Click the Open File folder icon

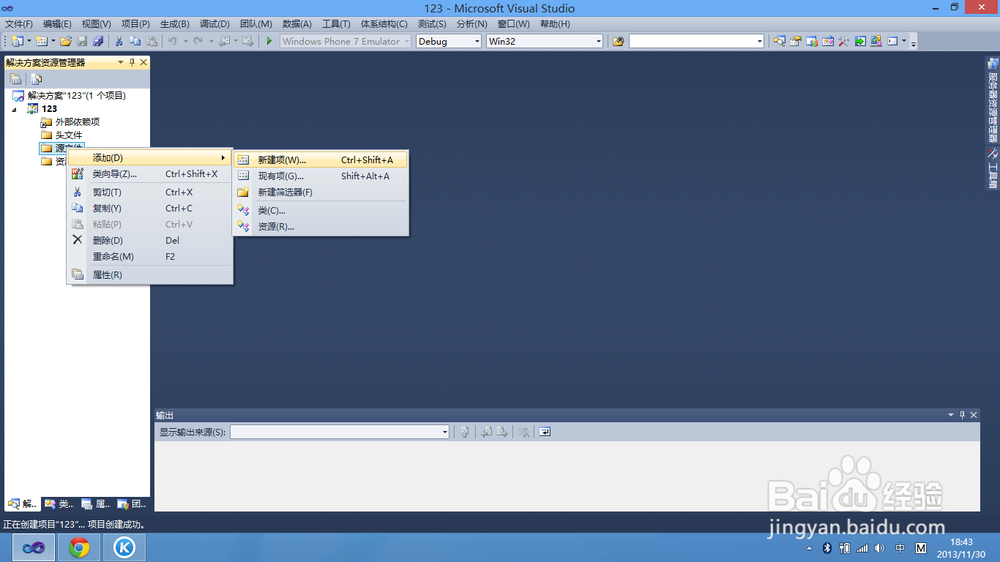[x=66, y=41]
